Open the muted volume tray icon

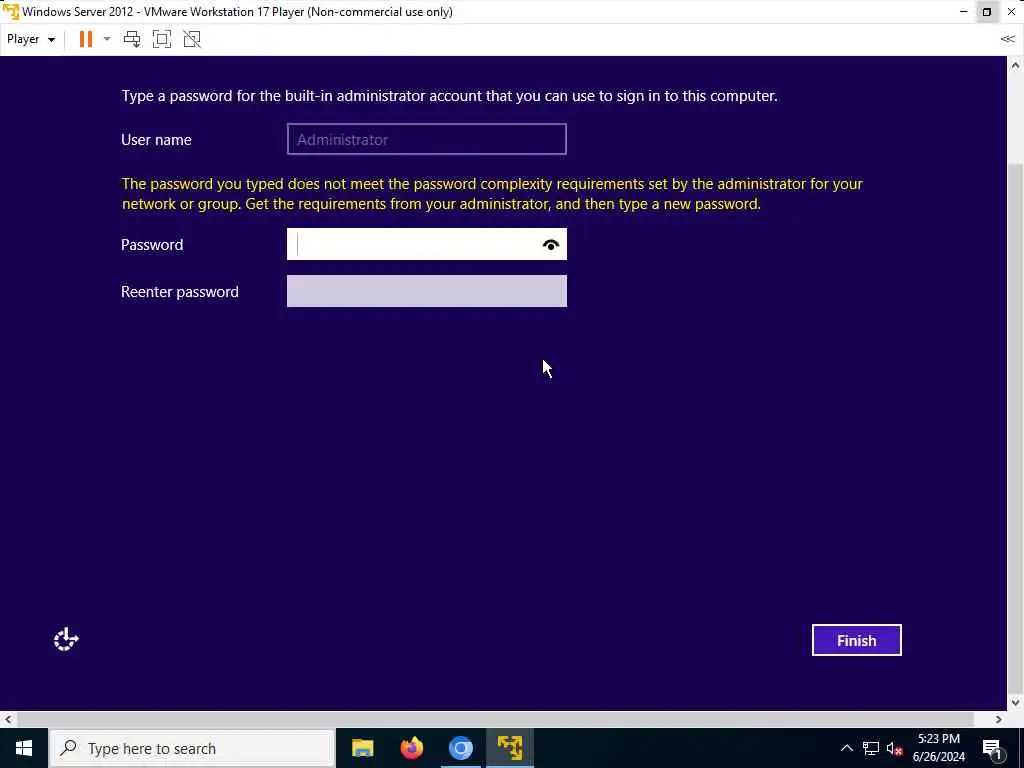click(895, 748)
